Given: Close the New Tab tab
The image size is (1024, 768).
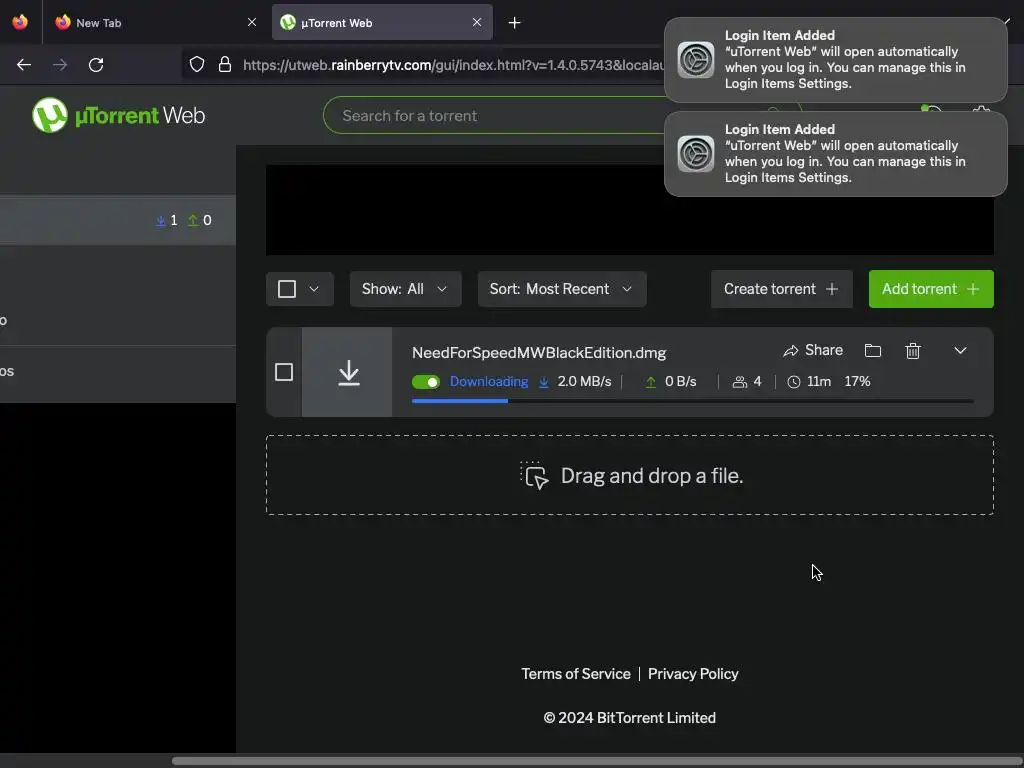Looking at the screenshot, I should point(251,22).
